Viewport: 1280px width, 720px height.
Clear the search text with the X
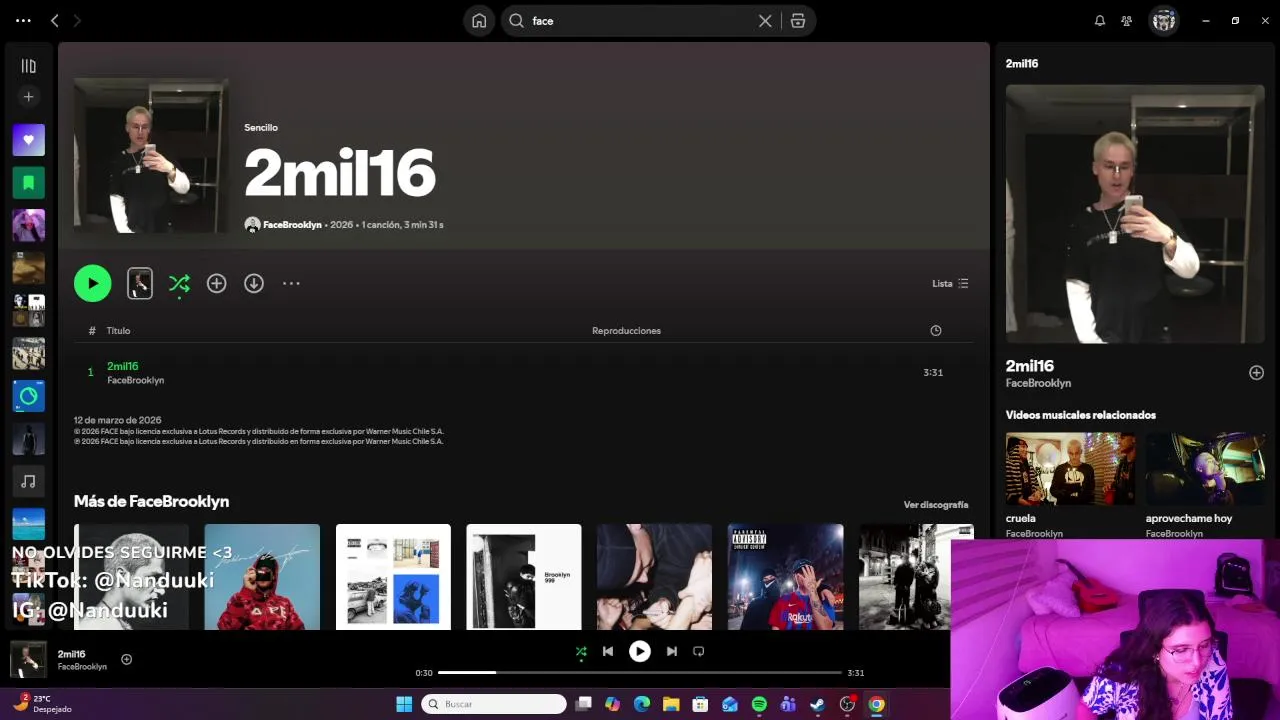click(x=765, y=20)
